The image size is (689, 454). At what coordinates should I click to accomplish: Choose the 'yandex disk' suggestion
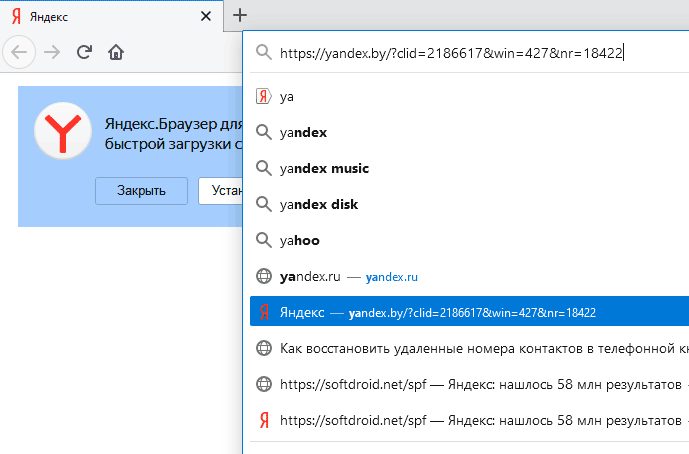pos(469,204)
